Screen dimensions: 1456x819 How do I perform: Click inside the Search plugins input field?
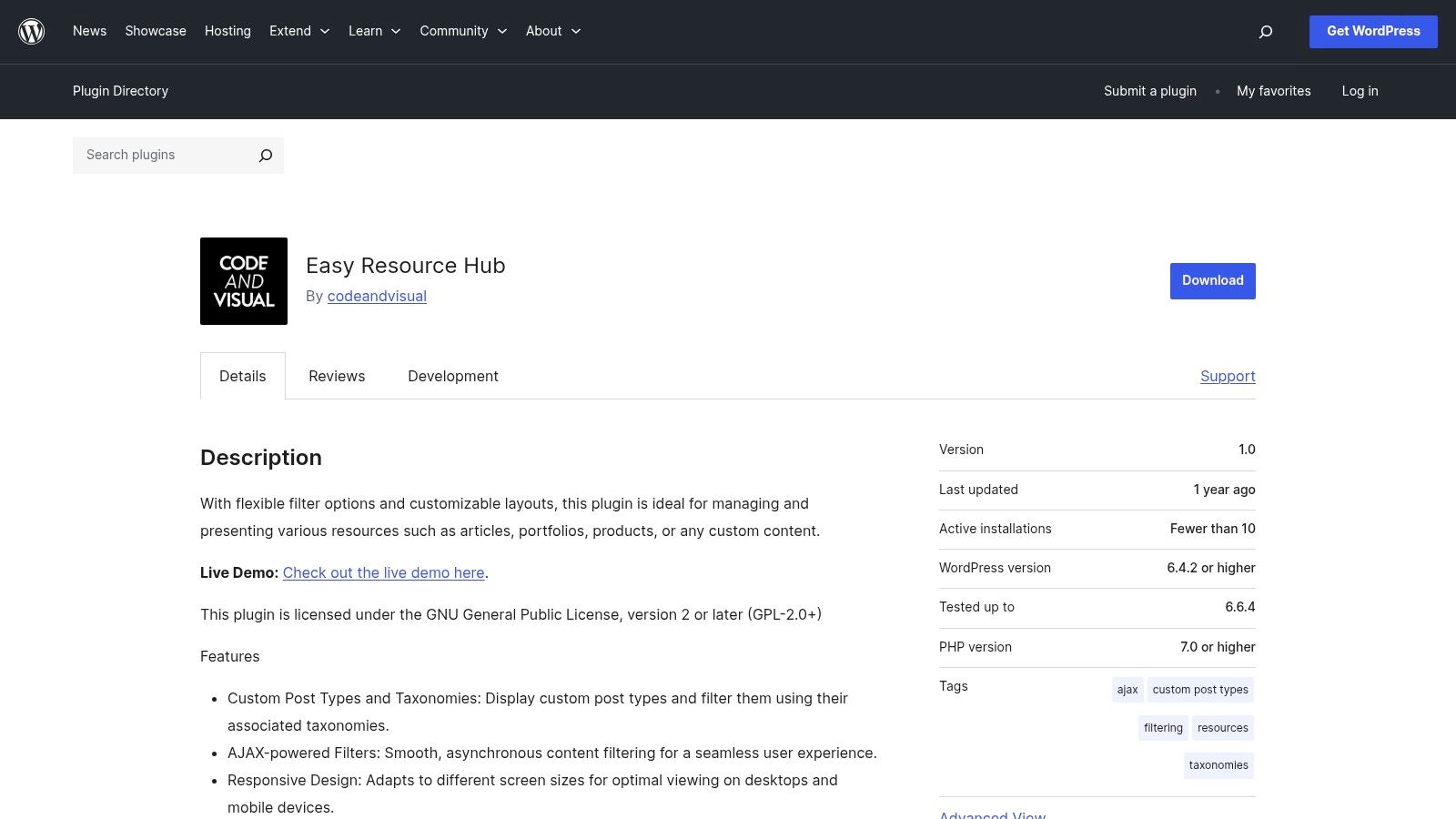tap(164, 155)
